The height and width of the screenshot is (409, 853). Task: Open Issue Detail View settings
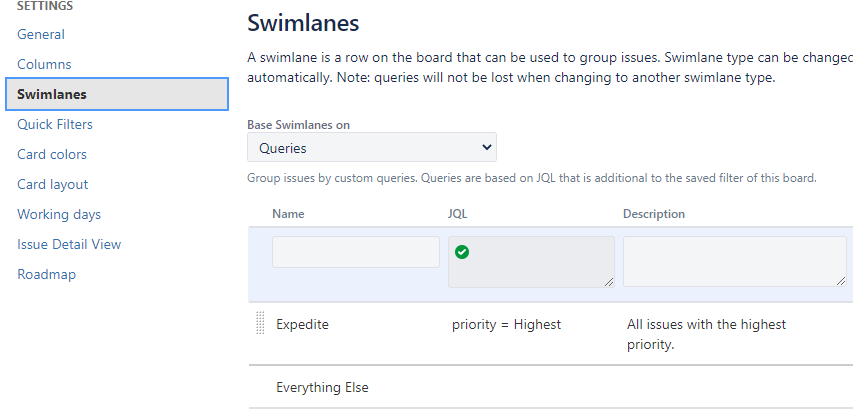pyautogui.click(x=69, y=244)
